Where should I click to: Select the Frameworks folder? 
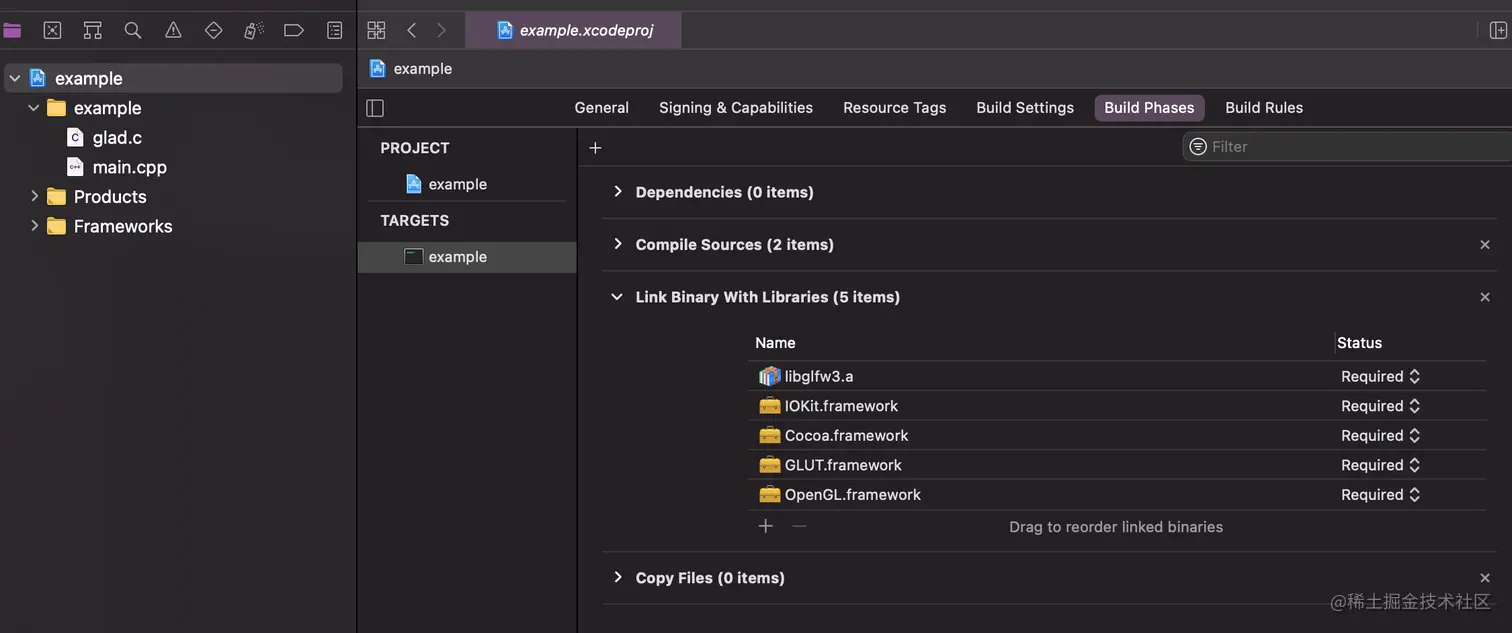pos(123,226)
